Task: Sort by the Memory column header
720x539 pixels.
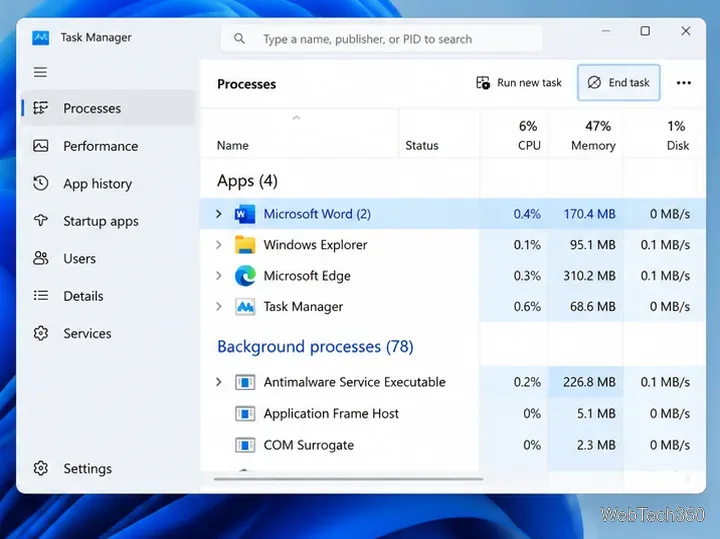Action: pyautogui.click(x=593, y=146)
